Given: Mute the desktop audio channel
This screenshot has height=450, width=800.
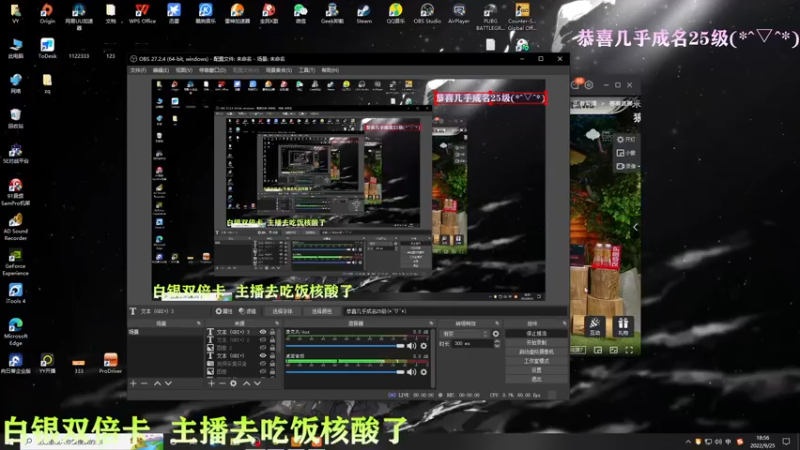Looking at the screenshot, I should pyautogui.click(x=411, y=372).
